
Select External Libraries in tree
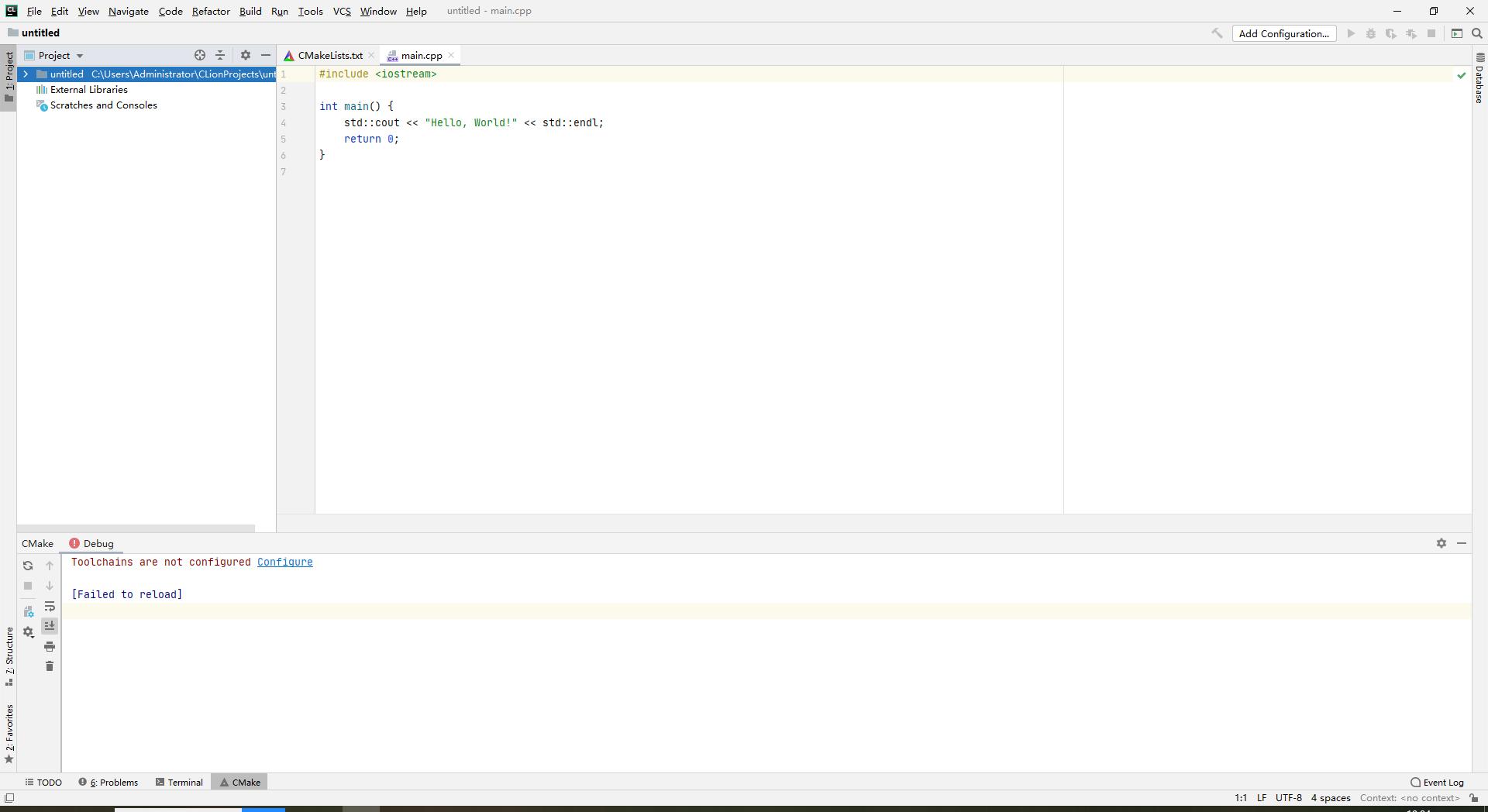point(89,90)
